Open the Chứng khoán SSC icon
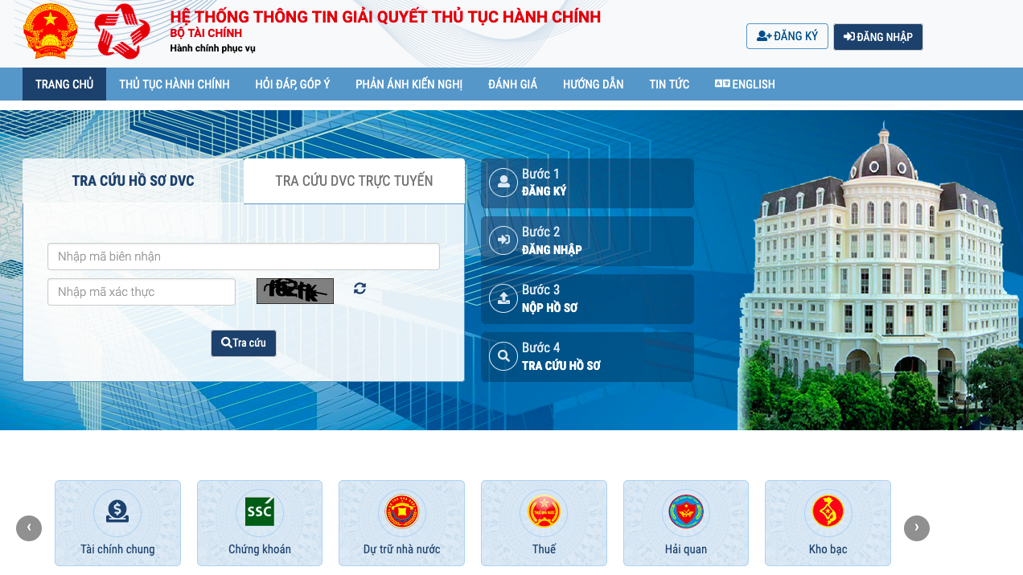This screenshot has height=575, width=1023. point(260,511)
